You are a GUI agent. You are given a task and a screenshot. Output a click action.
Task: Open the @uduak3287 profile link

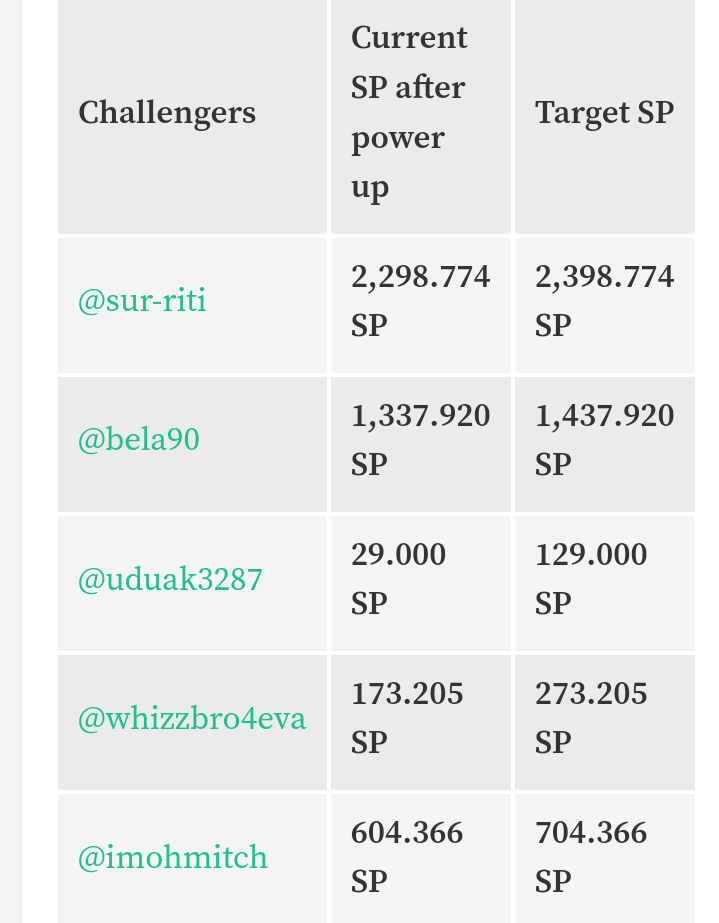[170, 579]
